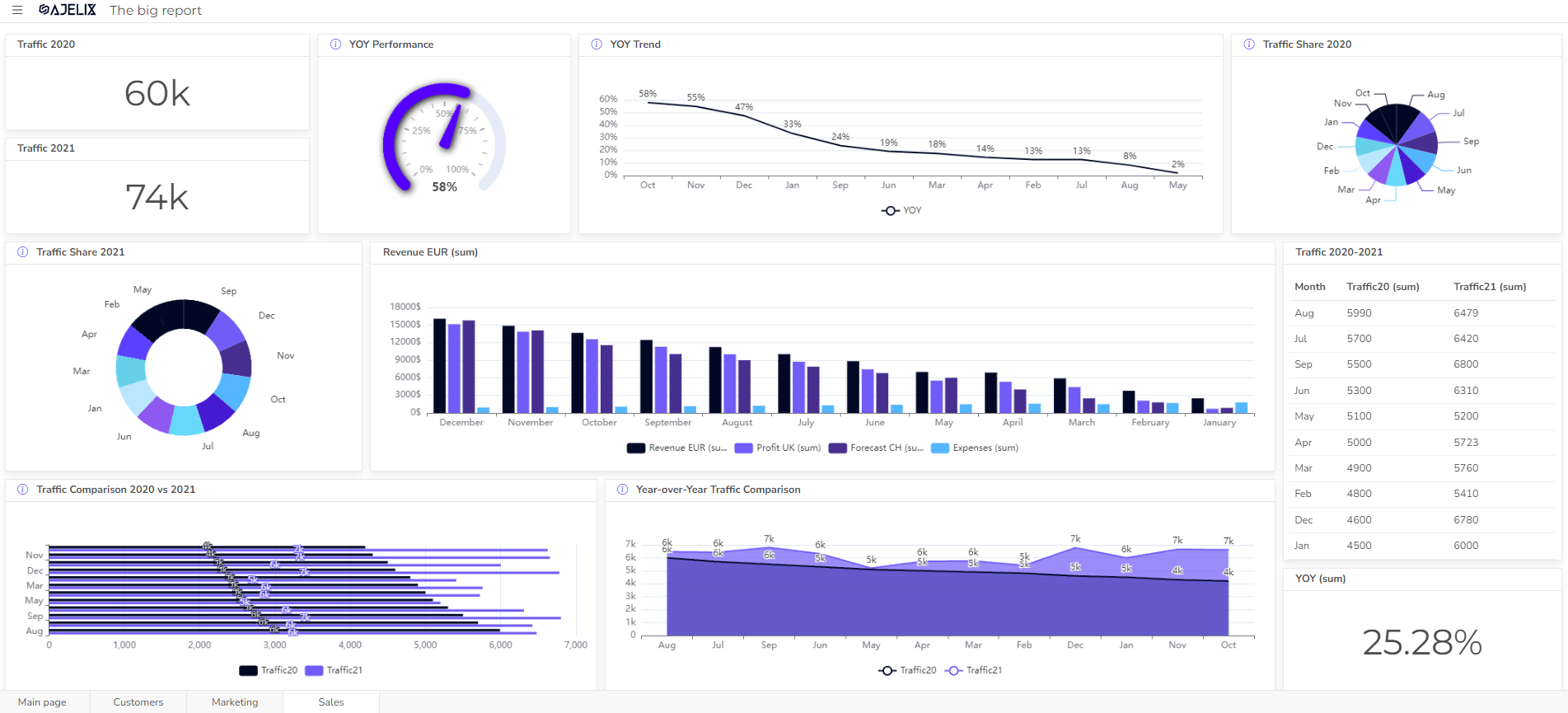
Task: Click info icon beside Traffic Comparison 2020 vs 2021
Action: pos(23,490)
